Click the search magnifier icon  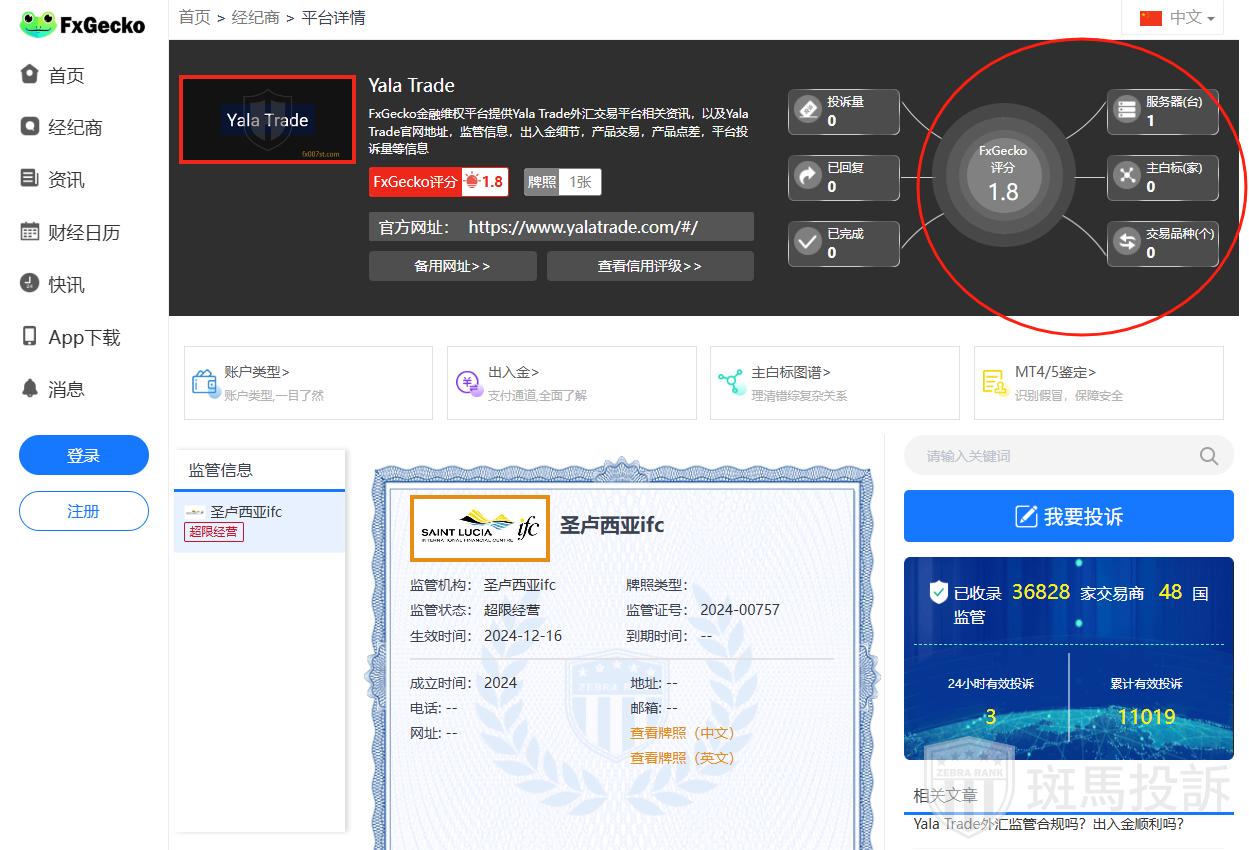click(1208, 456)
